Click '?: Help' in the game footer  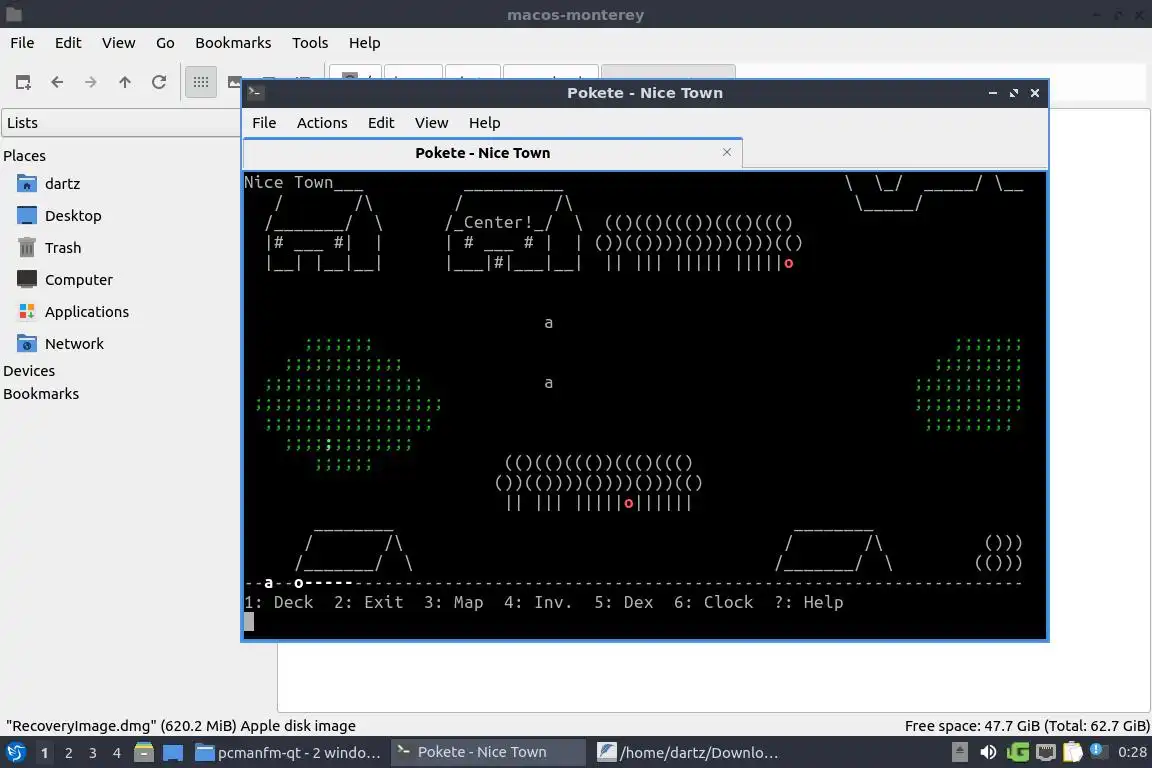(809, 602)
